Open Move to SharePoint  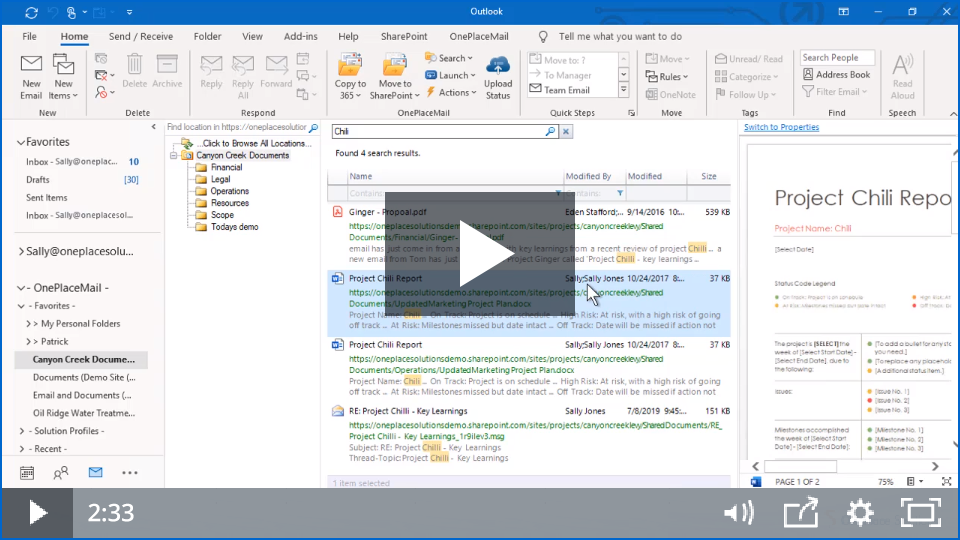(x=394, y=77)
